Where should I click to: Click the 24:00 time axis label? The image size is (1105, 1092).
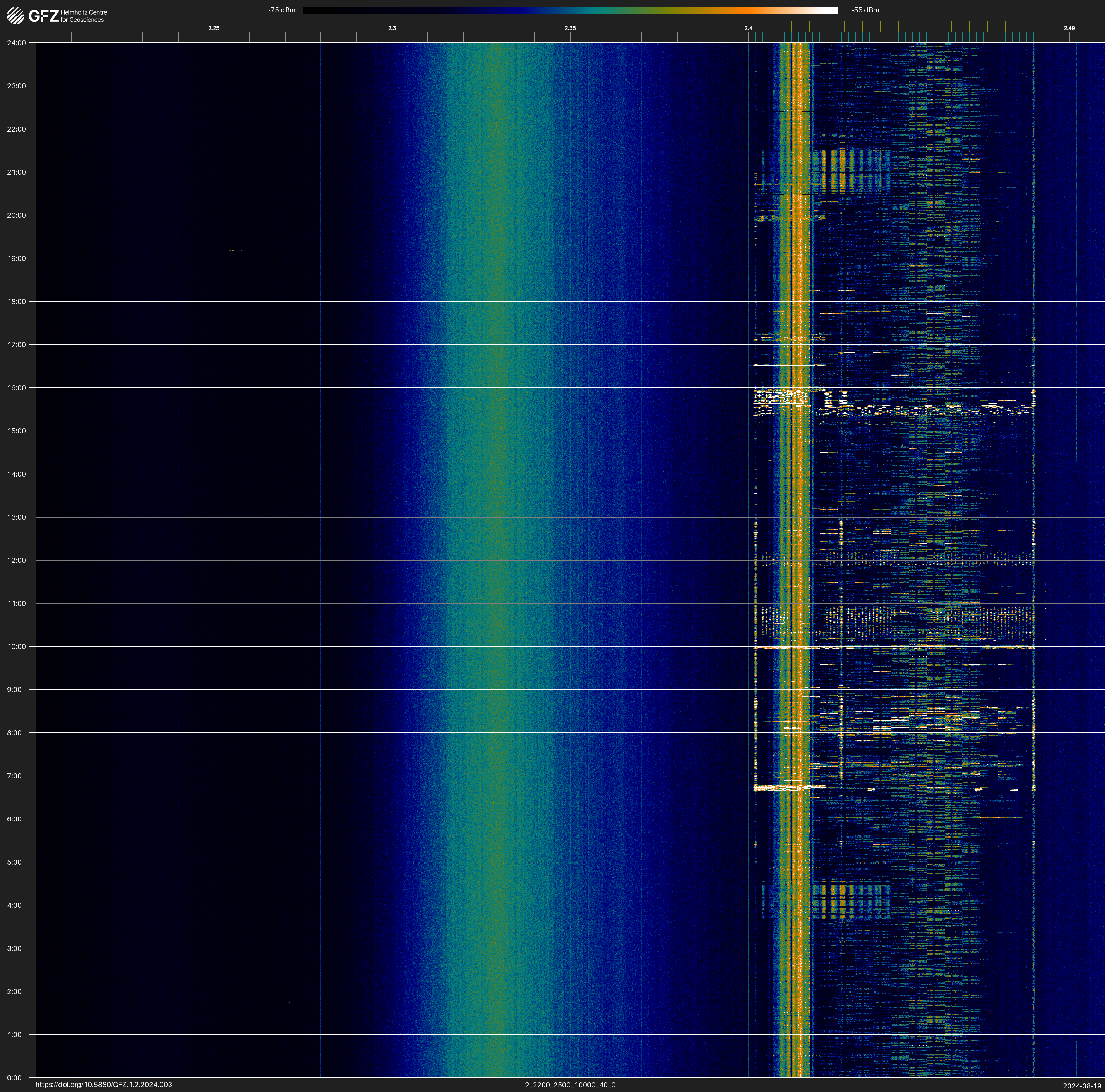[x=17, y=43]
